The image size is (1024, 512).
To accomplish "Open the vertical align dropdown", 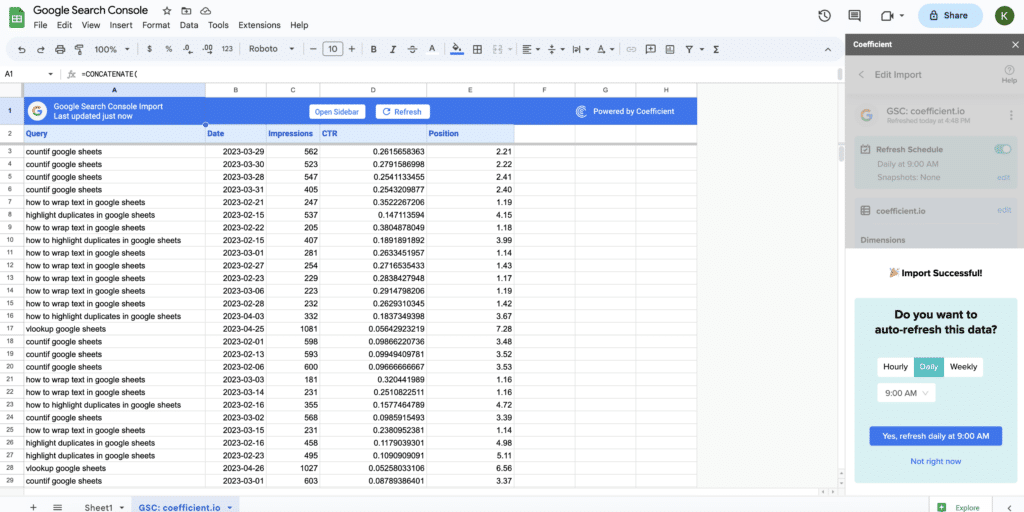I will coord(555,49).
